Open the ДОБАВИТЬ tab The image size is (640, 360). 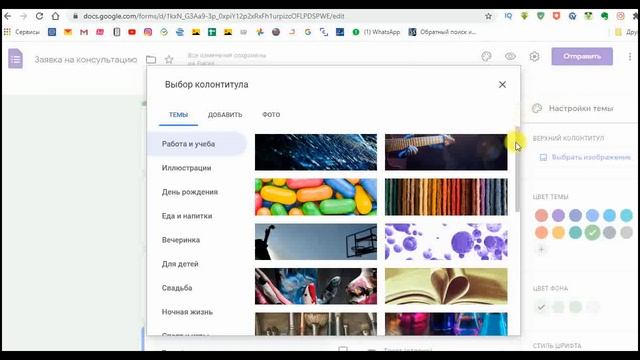225,115
